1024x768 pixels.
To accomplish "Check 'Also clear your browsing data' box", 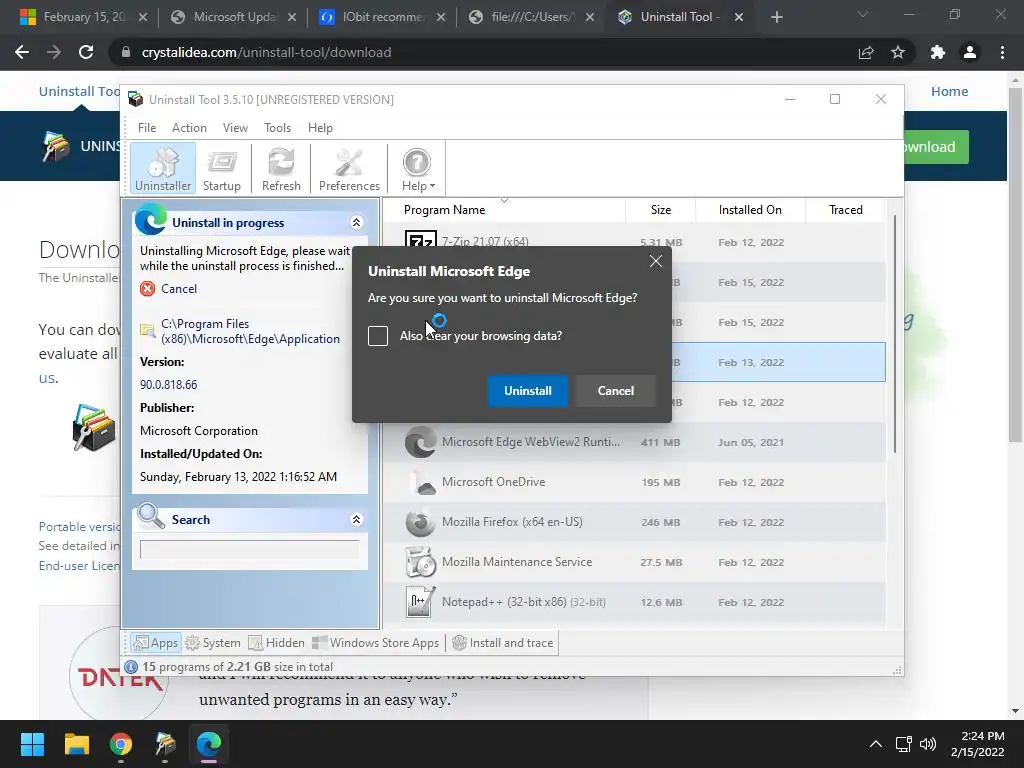I will coord(377,336).
